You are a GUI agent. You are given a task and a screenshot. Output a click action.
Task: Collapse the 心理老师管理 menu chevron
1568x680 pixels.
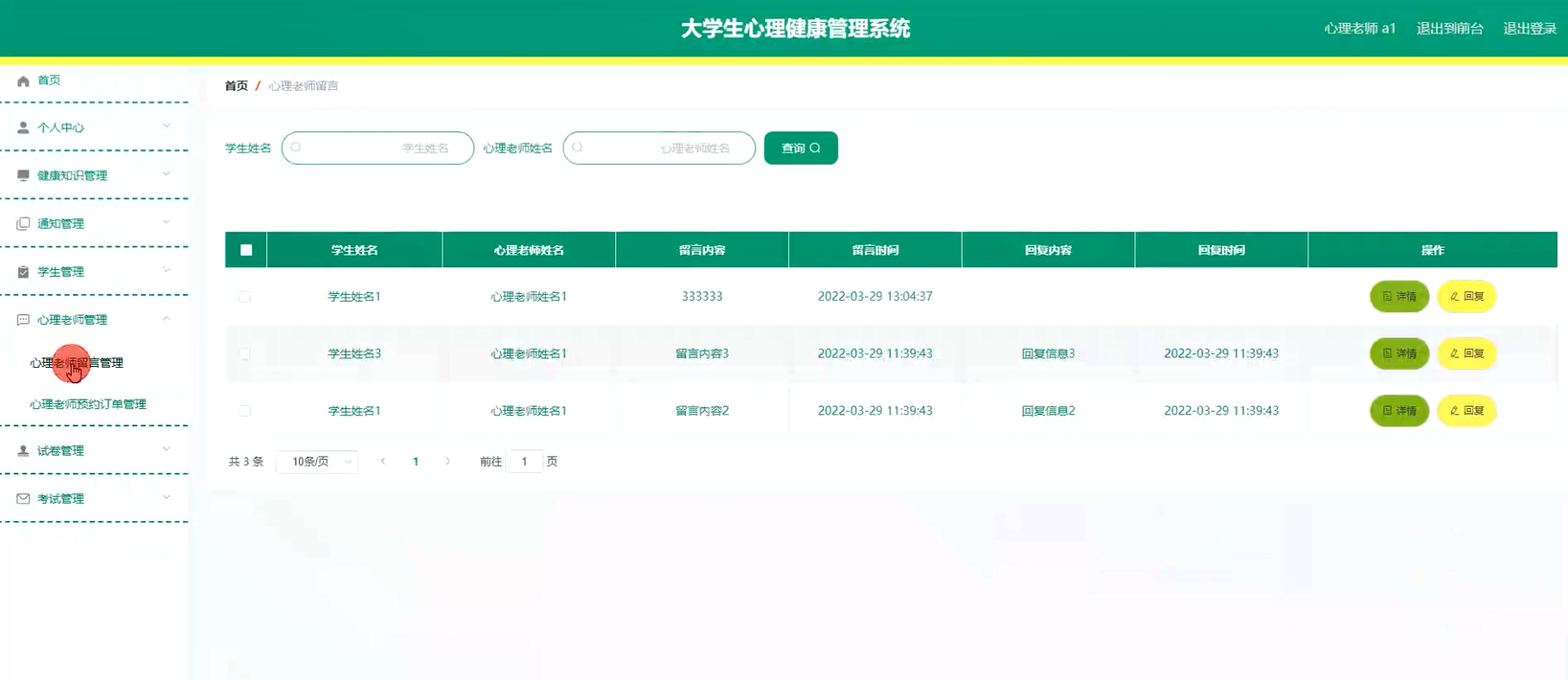167,319
